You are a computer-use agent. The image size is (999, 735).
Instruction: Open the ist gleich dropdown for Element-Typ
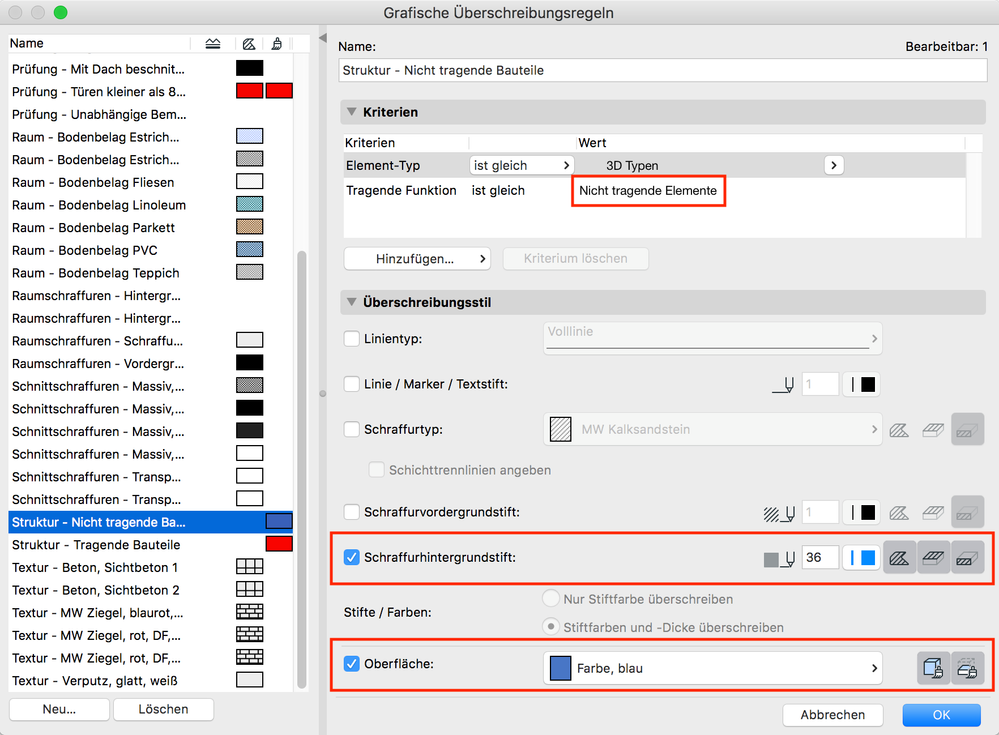(522, 166)
